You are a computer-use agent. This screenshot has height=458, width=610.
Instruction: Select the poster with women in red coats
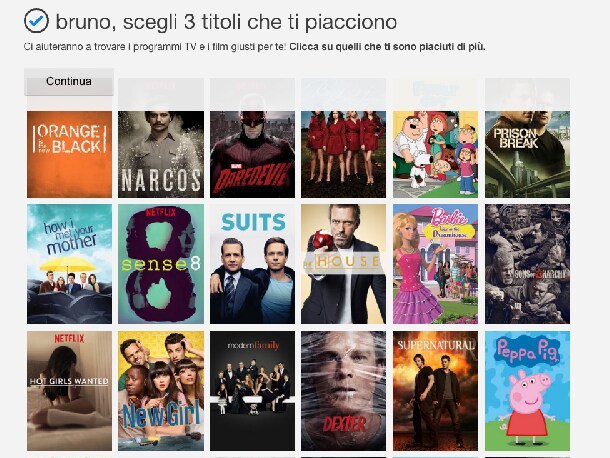click(x=344, y=154)
